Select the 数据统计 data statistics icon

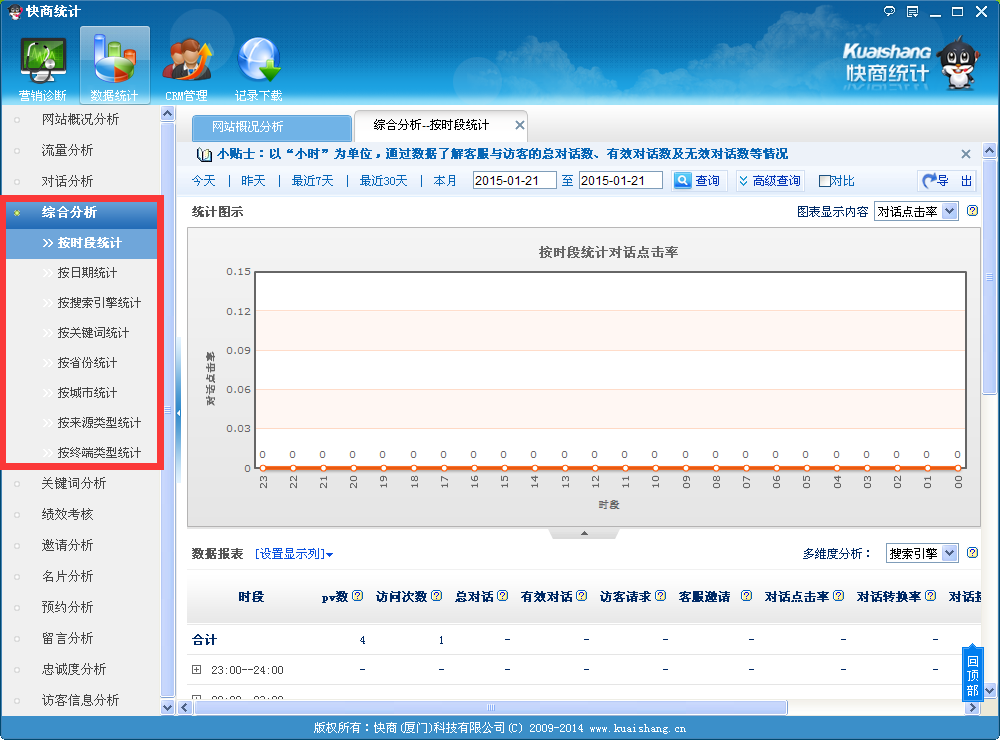pyautogui.click(x=114, y=66)
